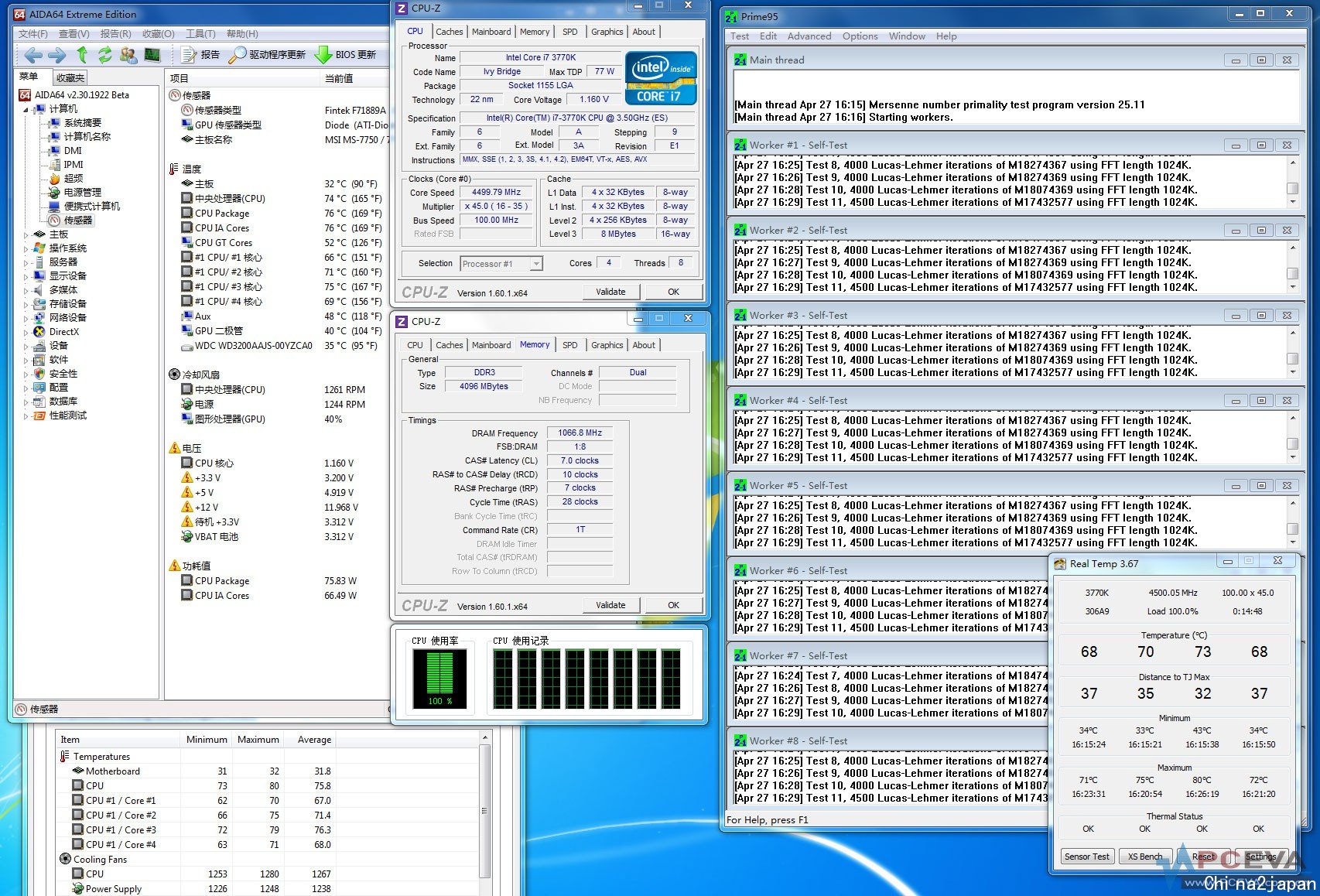Screen dimensions: 1320x896
Task: Open the Caches tab in top CPU-Z window
Action: coord(449,32)
